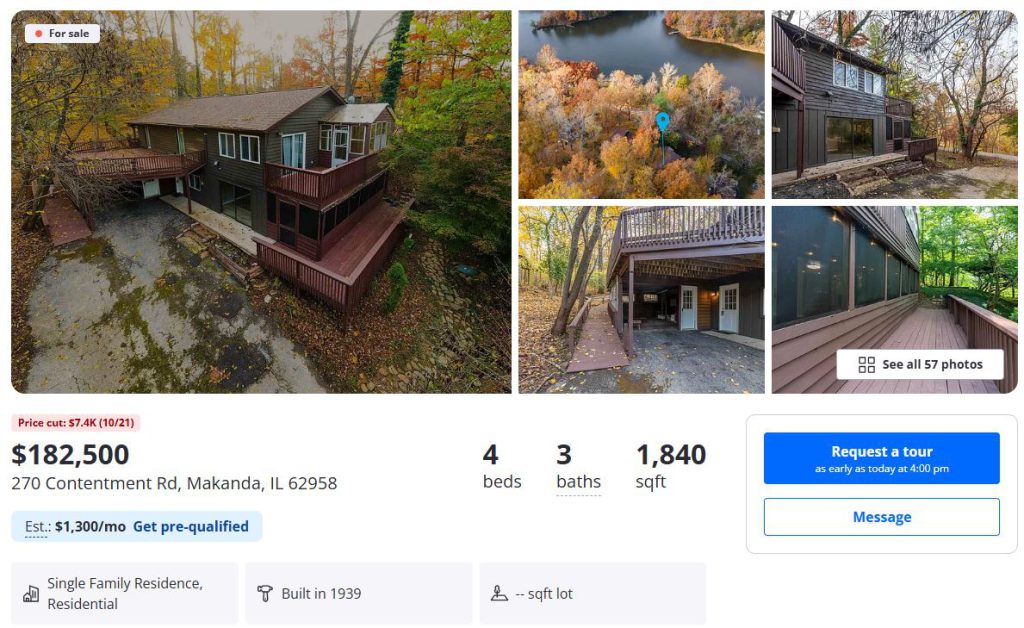Click the building icon next to Single Family Residence
Viewport: 1024px width, 628px height.
[x=31, y=593]
